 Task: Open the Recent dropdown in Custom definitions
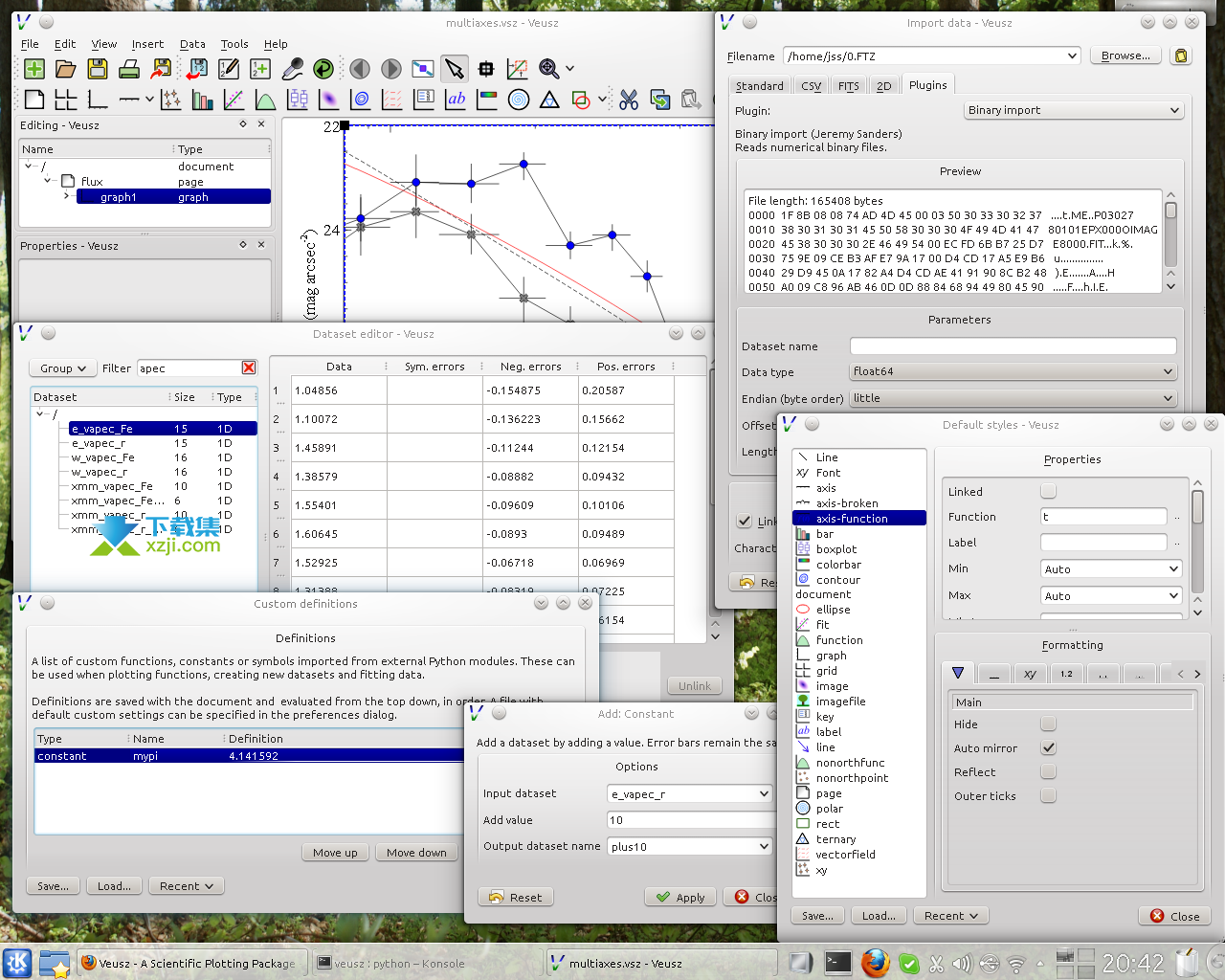(187, 885)
